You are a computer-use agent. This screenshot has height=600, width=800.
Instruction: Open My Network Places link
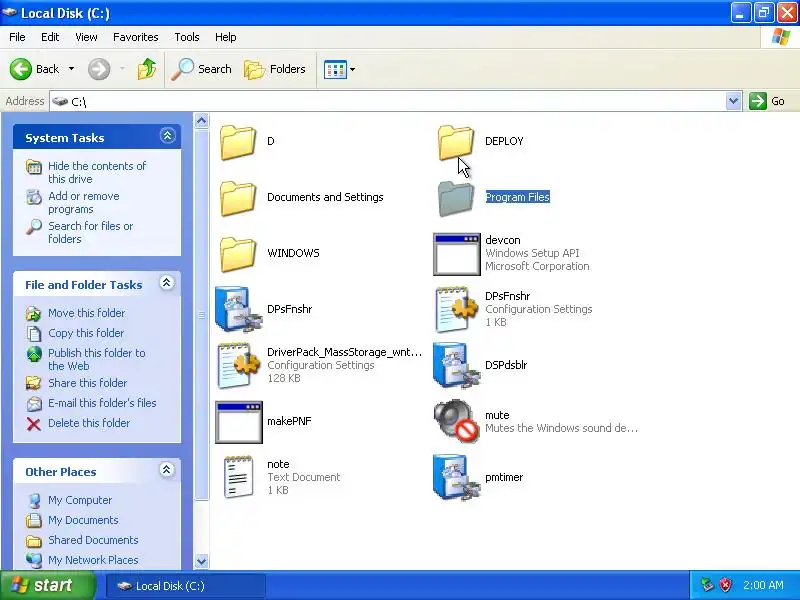(x=93, y=560)
